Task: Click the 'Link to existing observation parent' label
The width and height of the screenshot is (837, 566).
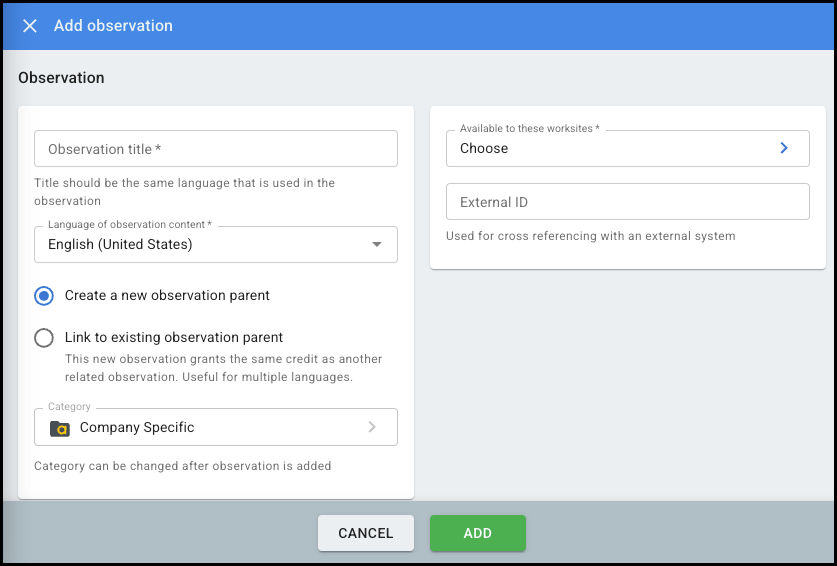Action: 174,338
